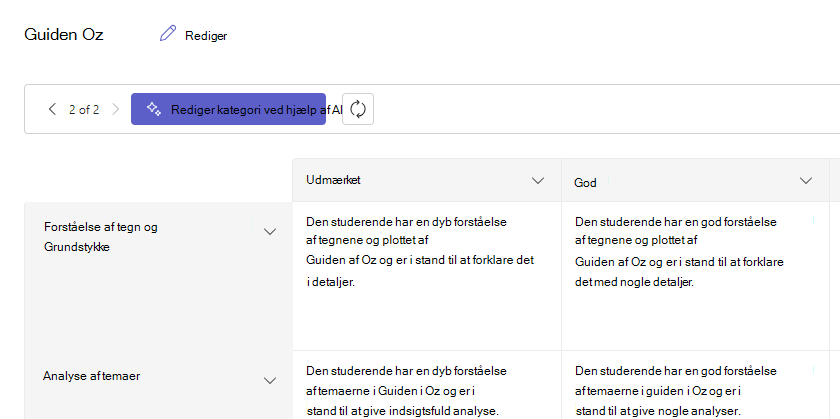Click the '2 of 2' page indicator
The image size is (840, 419).
coord(84,110)
